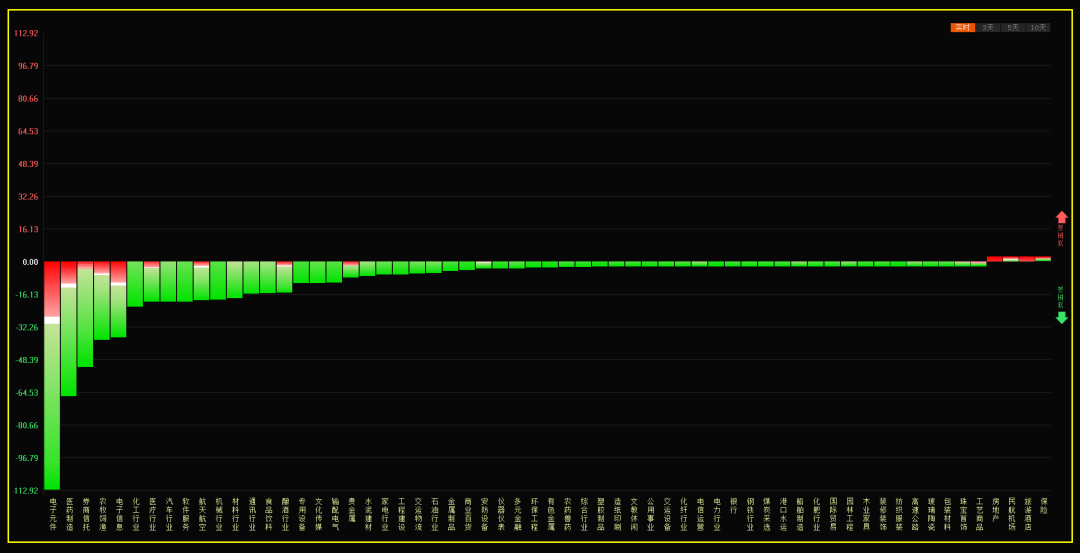
Task: Click the 医疗行业 axis label
Action: [x=152, y=515]
